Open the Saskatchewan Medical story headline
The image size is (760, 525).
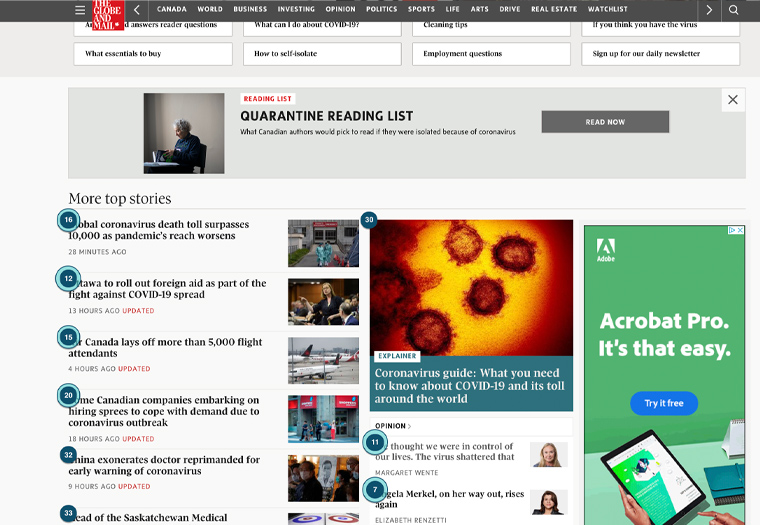[x=148, y=518]
